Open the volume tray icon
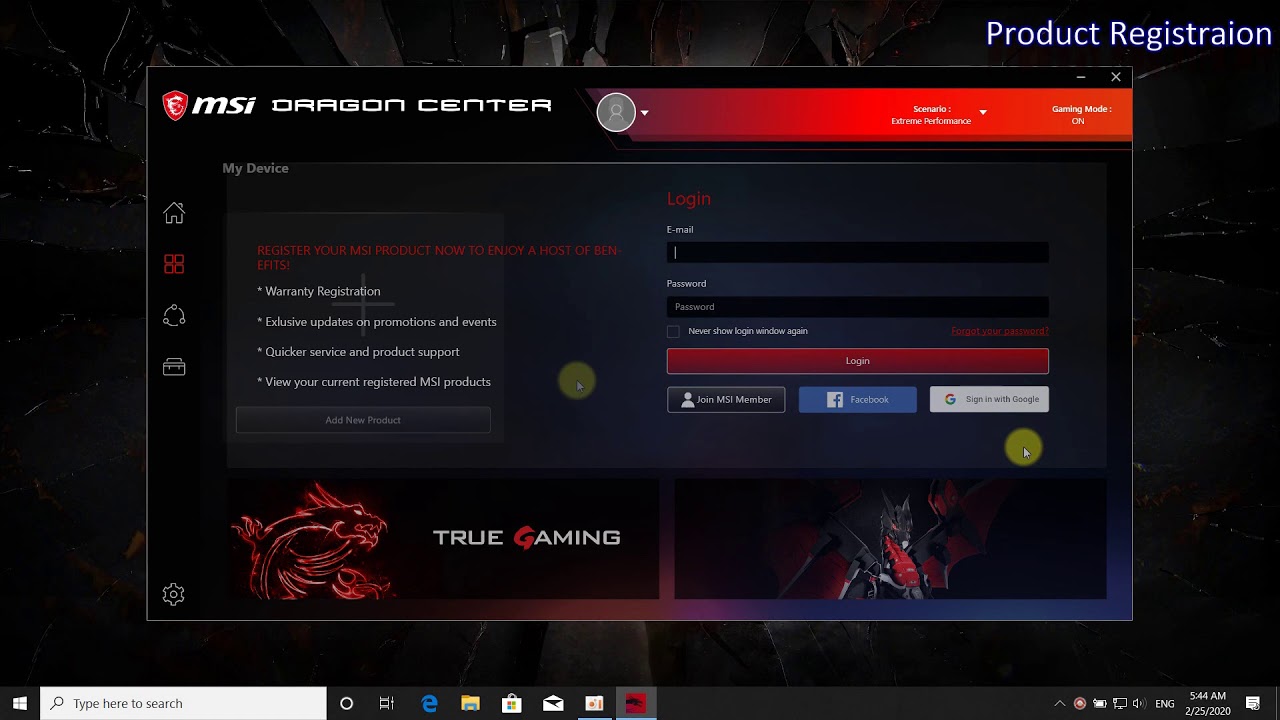 pos(1138,703)
